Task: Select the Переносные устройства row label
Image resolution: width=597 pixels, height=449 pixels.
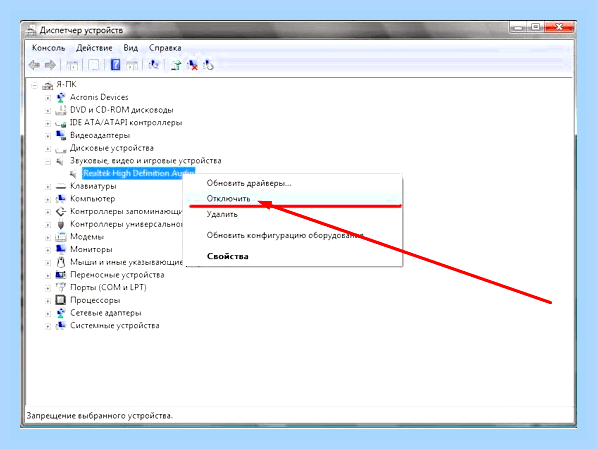Action: (117, 275)
